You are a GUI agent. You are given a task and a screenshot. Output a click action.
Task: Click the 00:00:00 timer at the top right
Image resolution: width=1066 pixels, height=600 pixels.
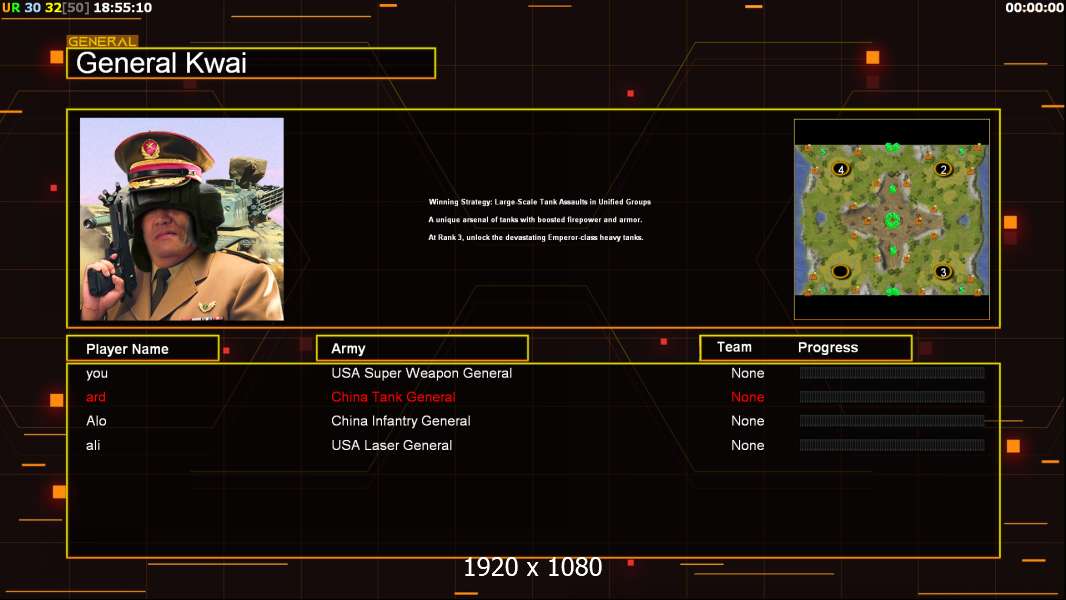point(1034,8)
